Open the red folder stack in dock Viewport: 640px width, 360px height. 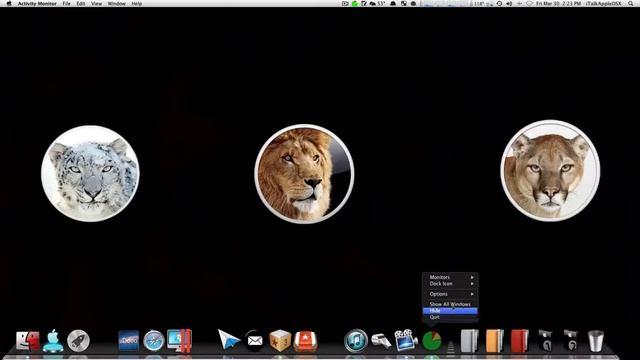point(520,341)
